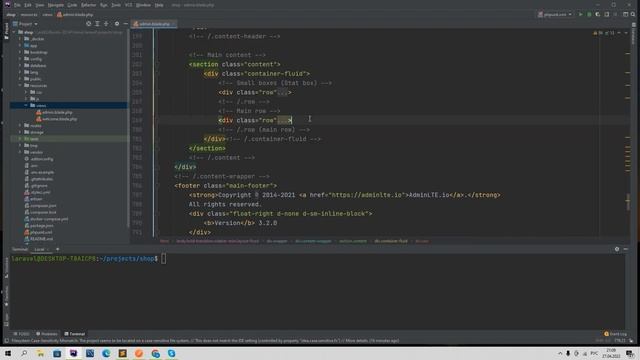Expand folded first div class row block
The width and height of the screenshot is (640, 360).
[x=282, y=93]
